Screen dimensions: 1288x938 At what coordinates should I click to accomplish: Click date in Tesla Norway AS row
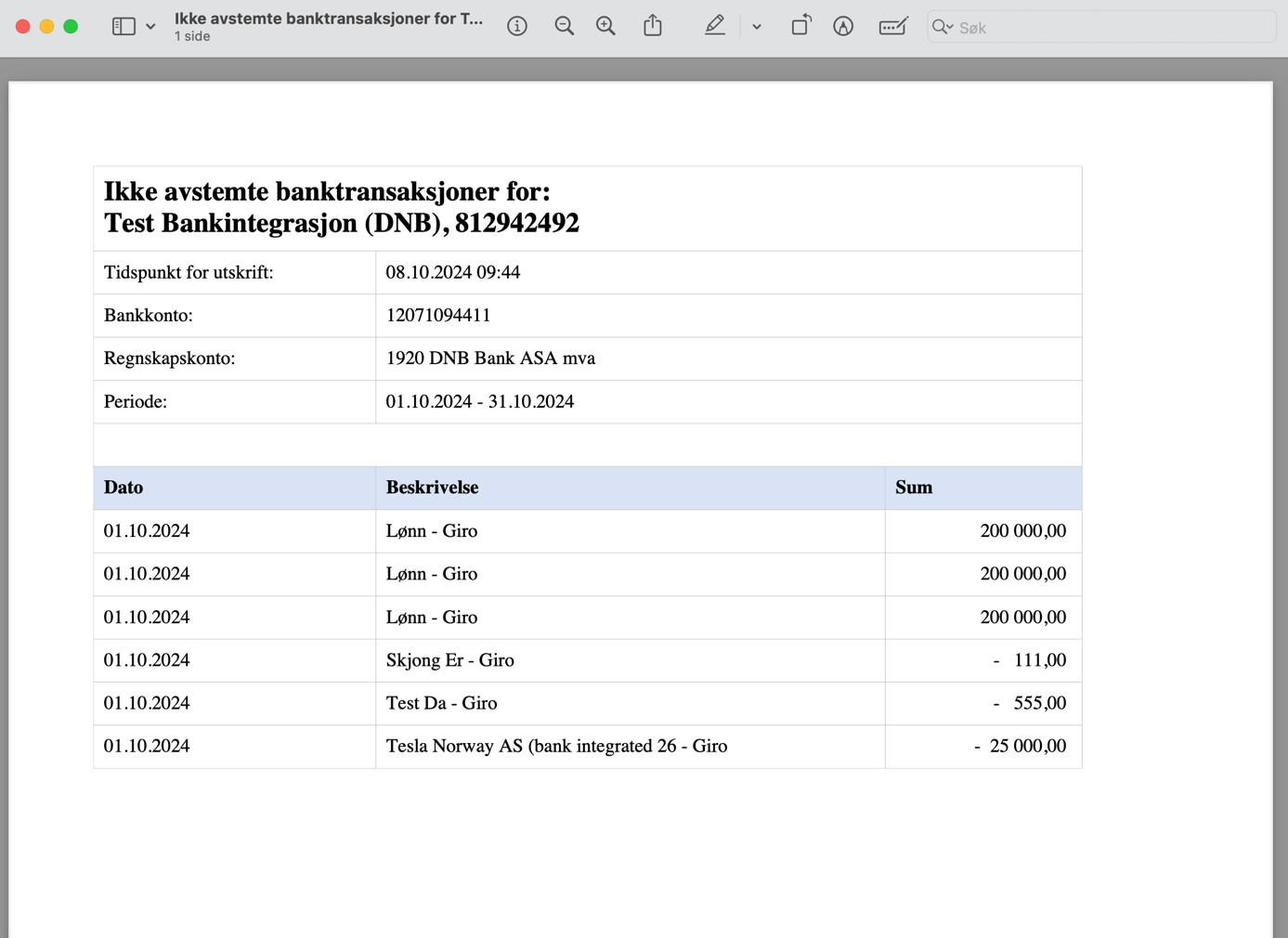[147, 746]
